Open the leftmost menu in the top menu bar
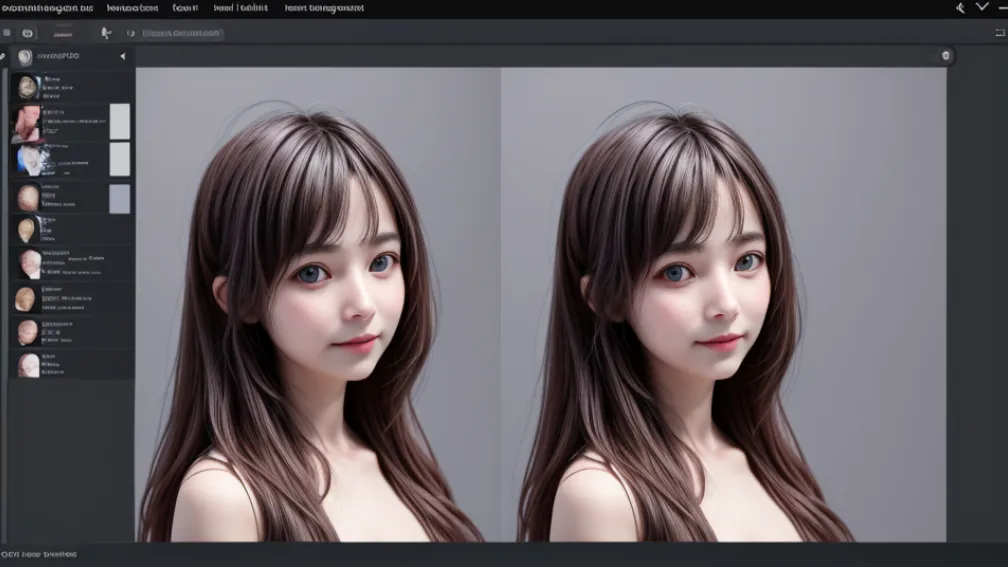 46,7
